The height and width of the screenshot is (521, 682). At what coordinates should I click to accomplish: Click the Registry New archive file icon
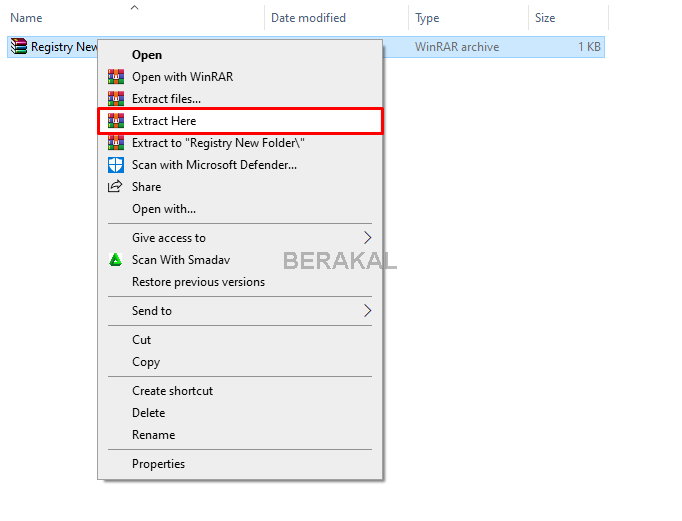(x=19, y=47)
